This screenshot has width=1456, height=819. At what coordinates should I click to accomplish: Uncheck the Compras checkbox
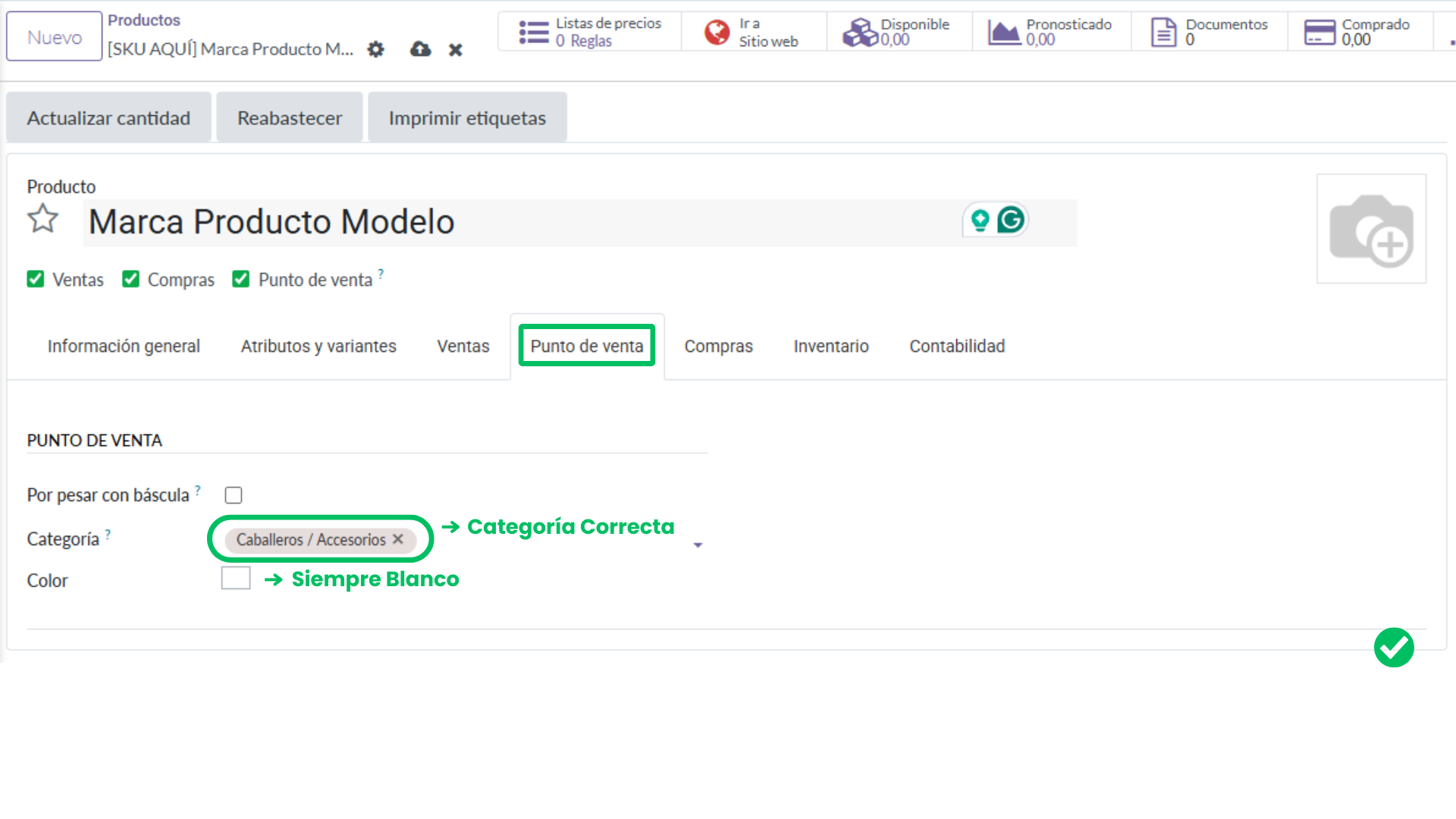(130, 279)
